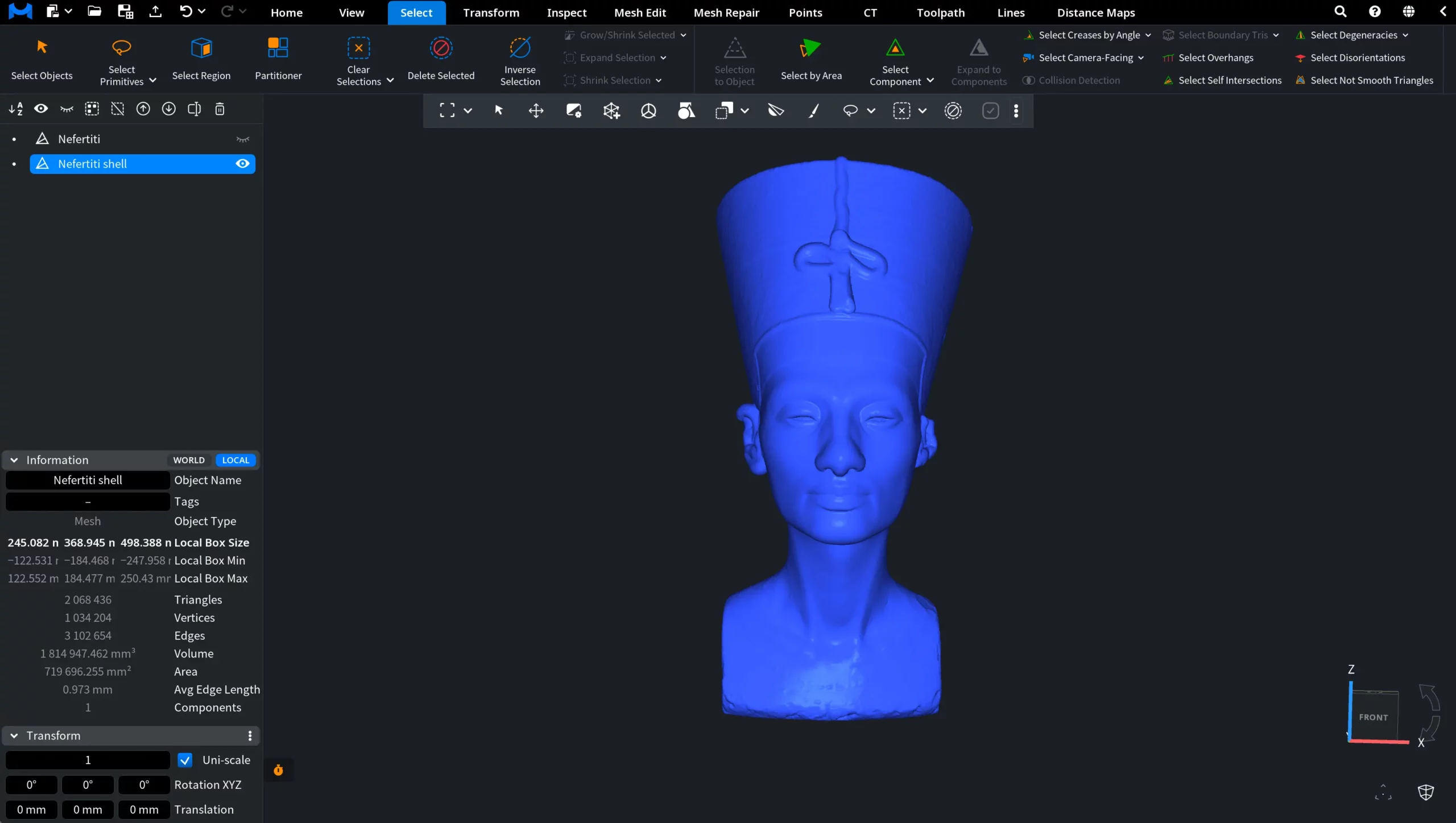1456x823 pixels.
Task: Select the Nefertiti shell tree item
Action: (142, 164)
